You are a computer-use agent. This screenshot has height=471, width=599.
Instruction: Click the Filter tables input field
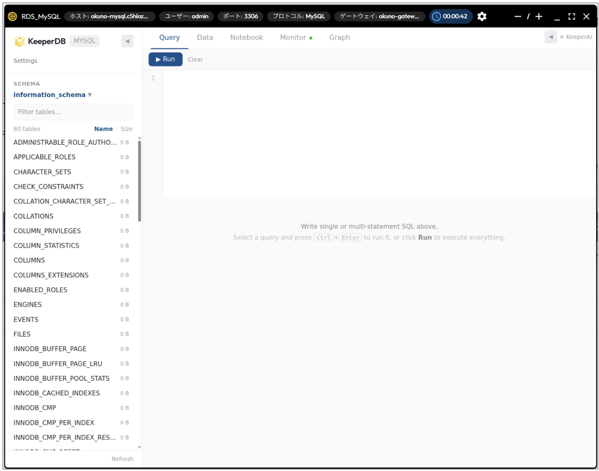coord(73,112)
